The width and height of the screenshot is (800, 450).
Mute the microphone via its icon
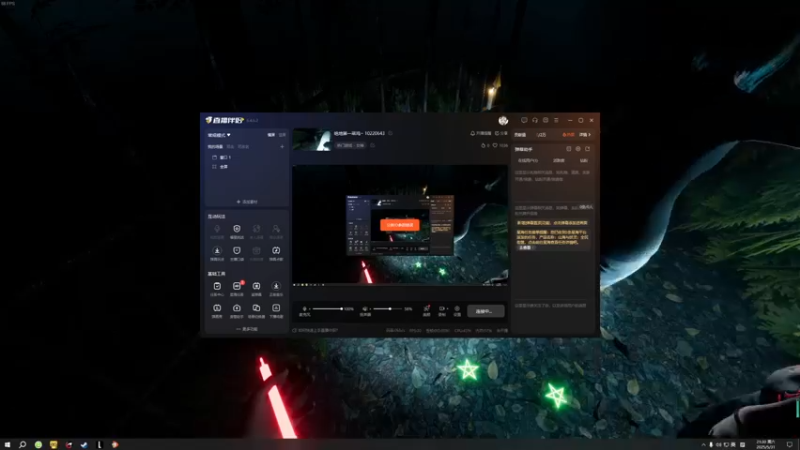pos(305,309)
